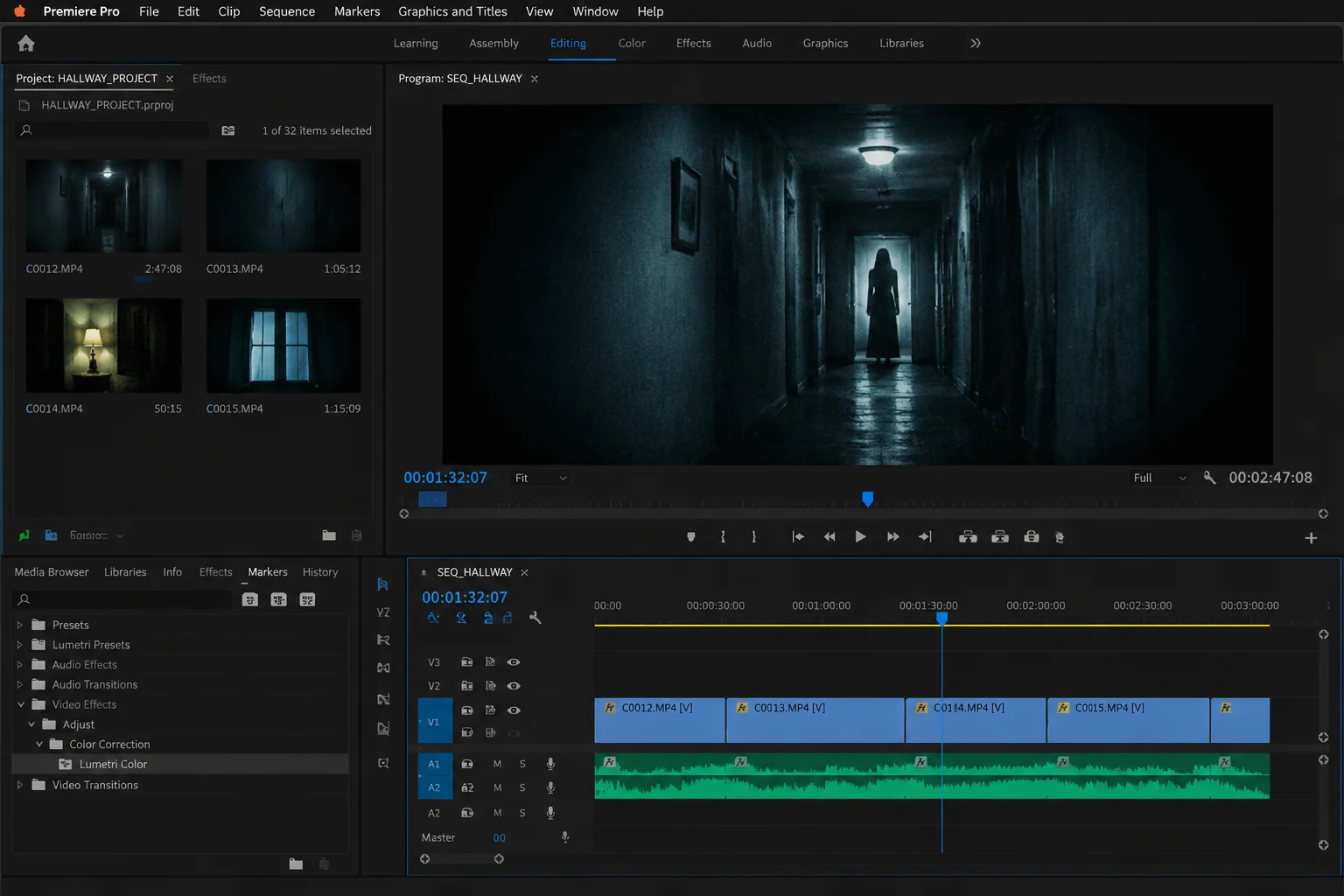
Task: Open the Graphics and Titles menu
Action: point(452,11)
